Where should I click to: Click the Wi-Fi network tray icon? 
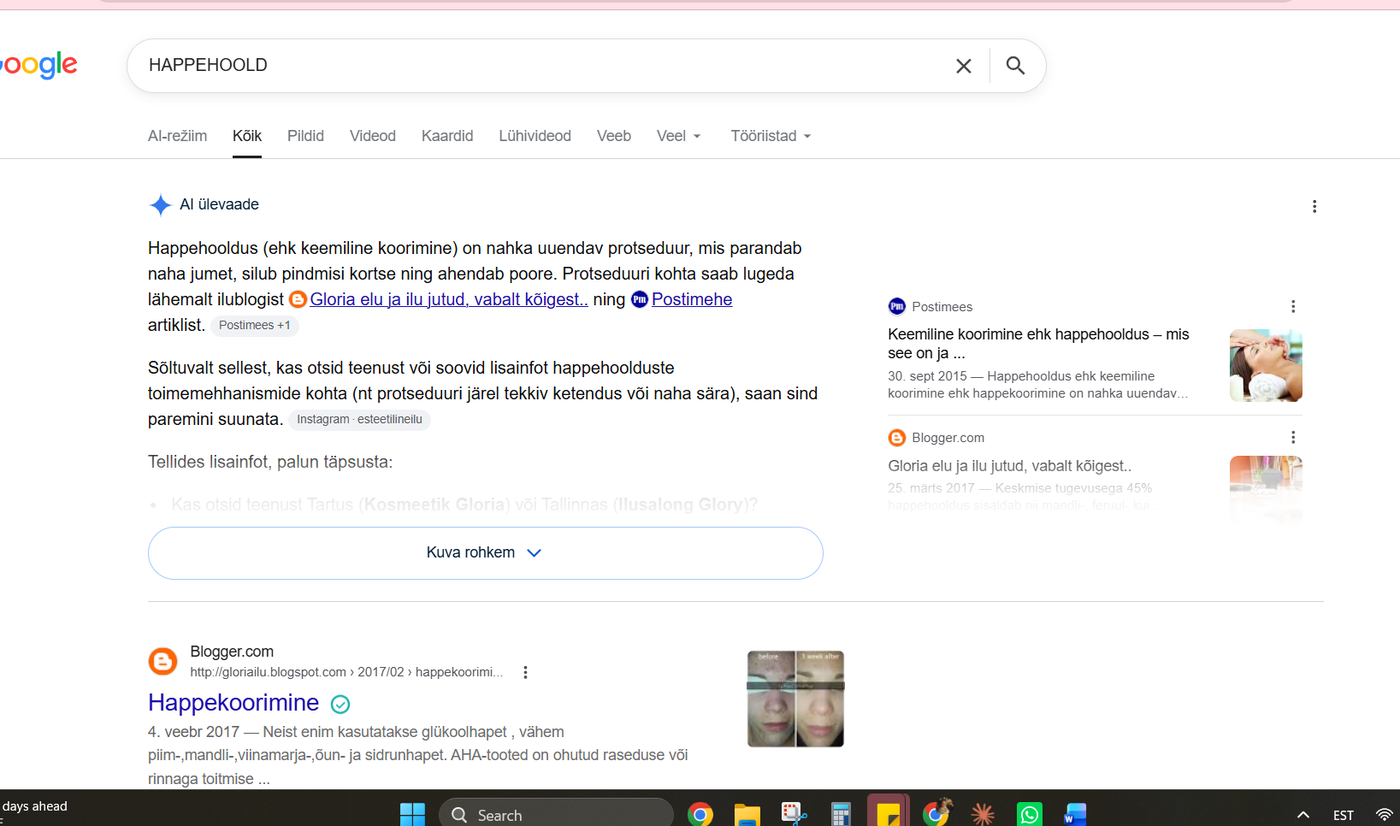(x=1384, y=815)
